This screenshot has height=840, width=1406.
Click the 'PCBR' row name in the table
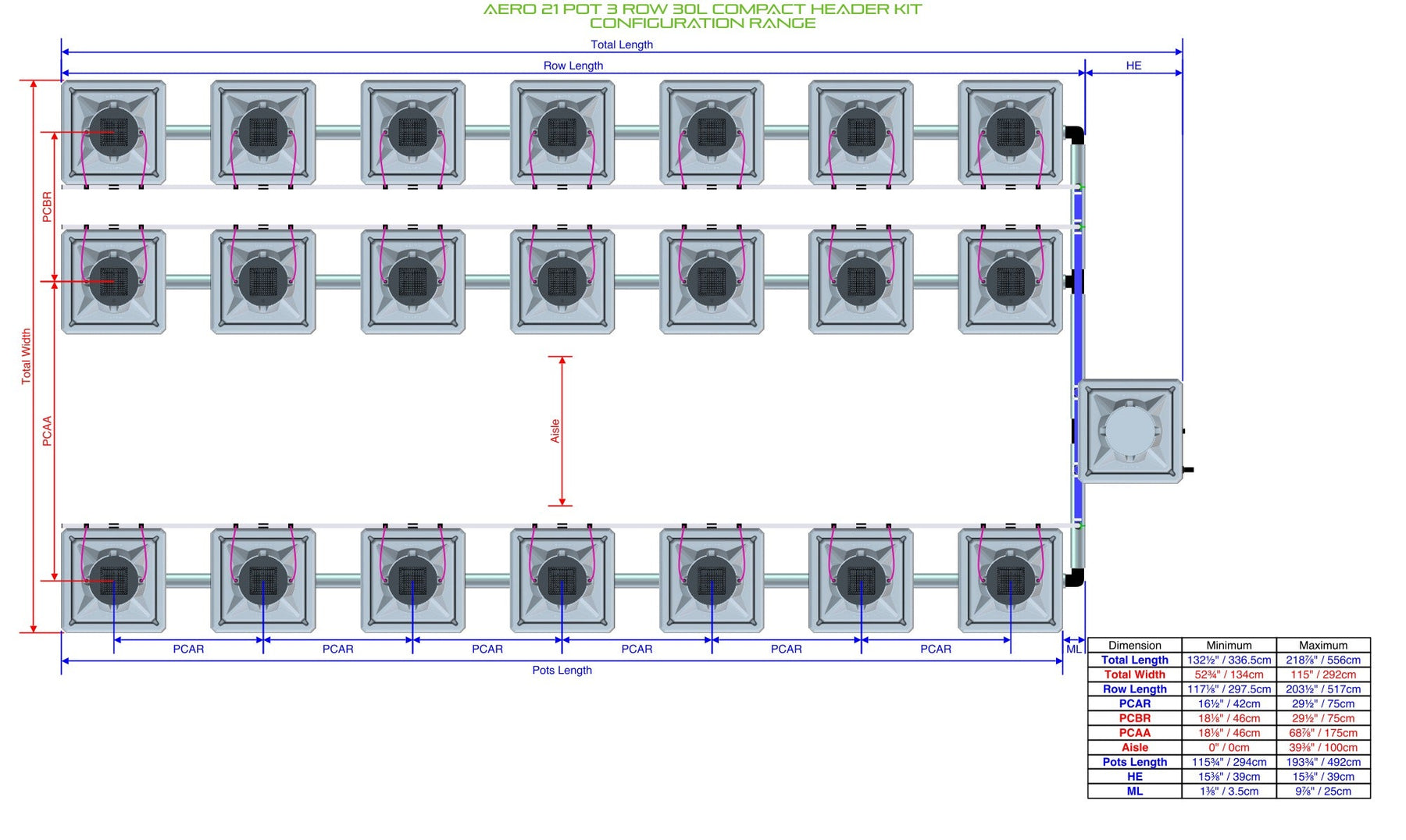coord(1134,718)
